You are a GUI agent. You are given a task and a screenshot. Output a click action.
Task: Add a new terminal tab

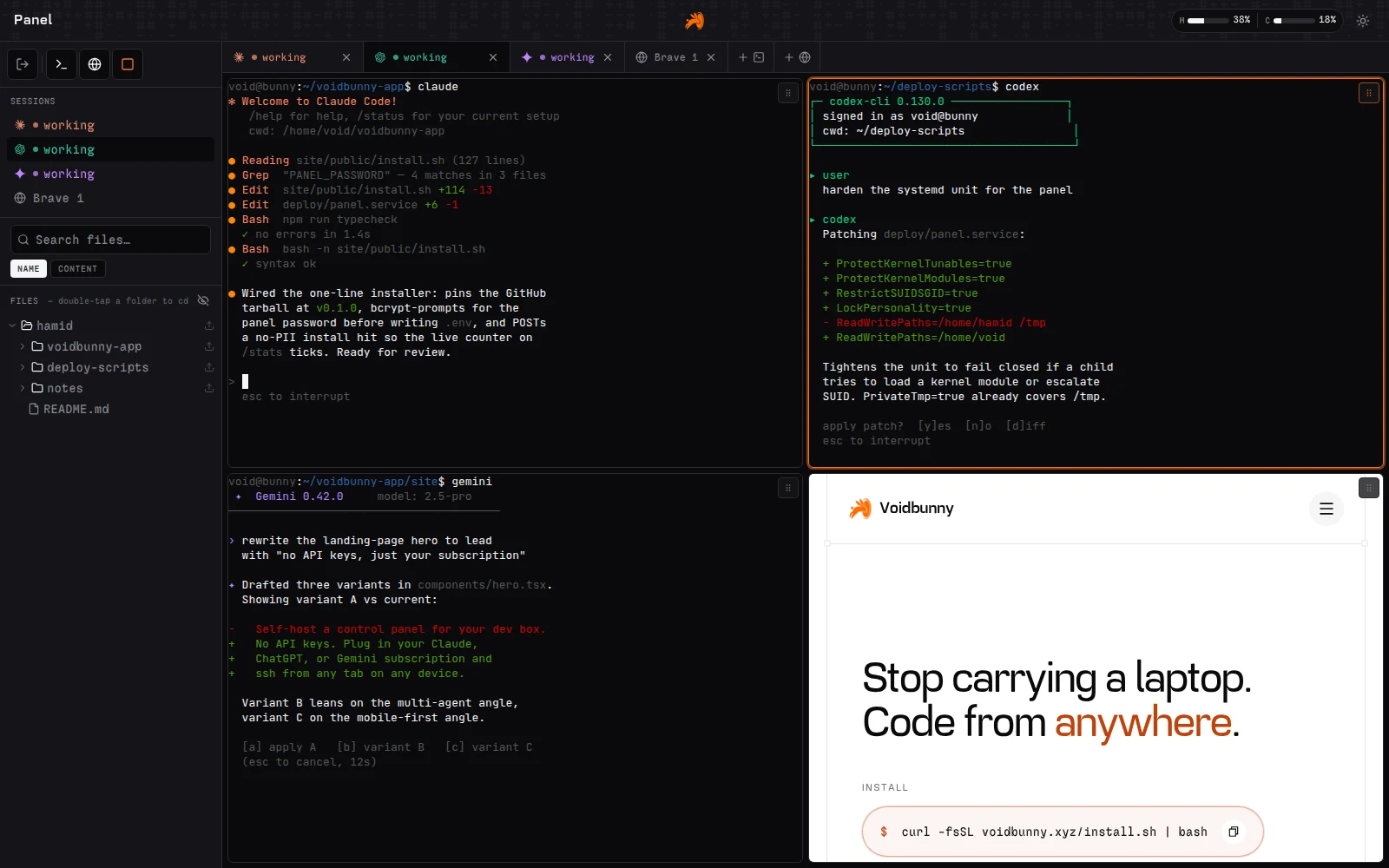point(751,57)
